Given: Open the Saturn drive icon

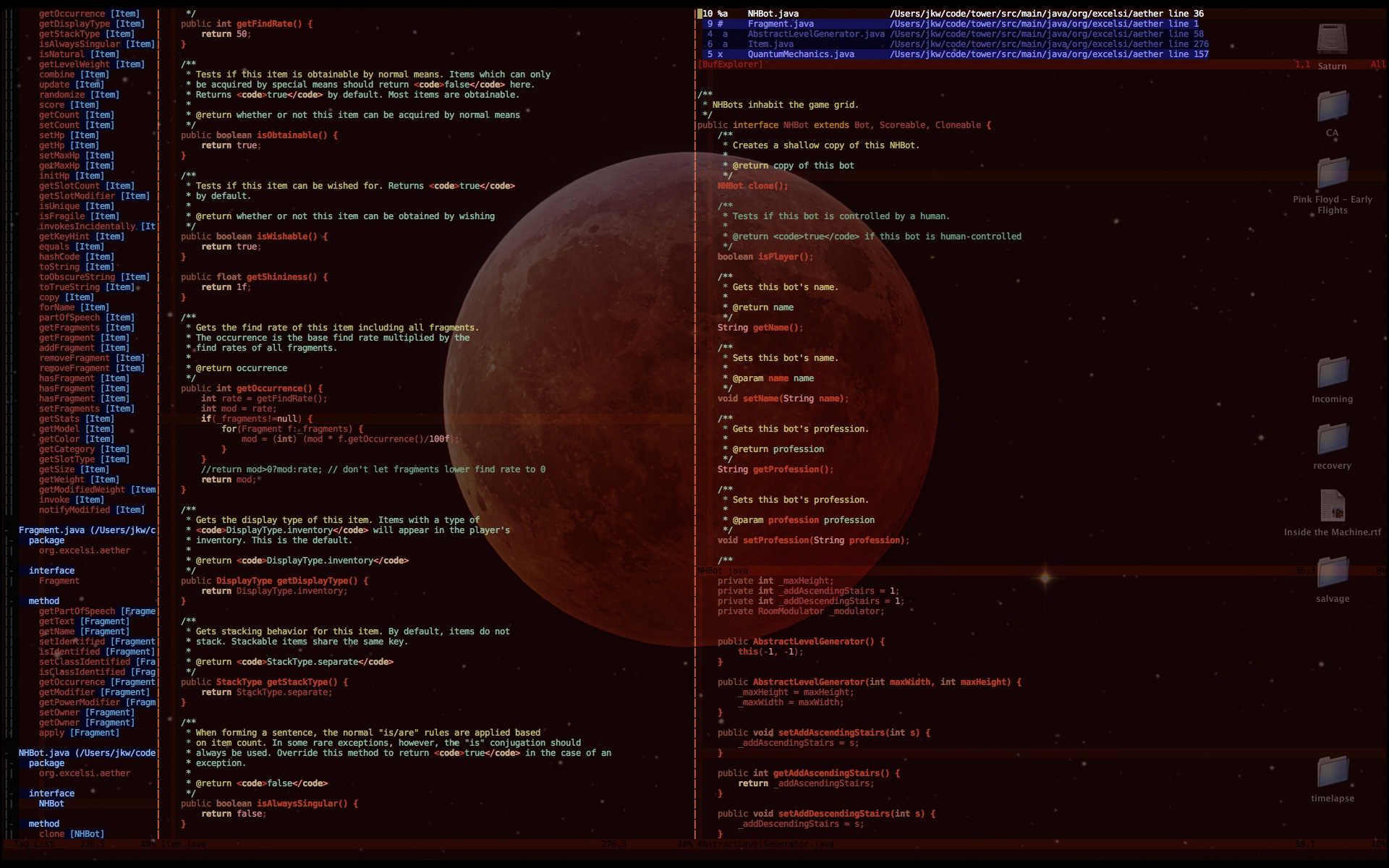Looking at the screenshot, I should point(1332,39).
